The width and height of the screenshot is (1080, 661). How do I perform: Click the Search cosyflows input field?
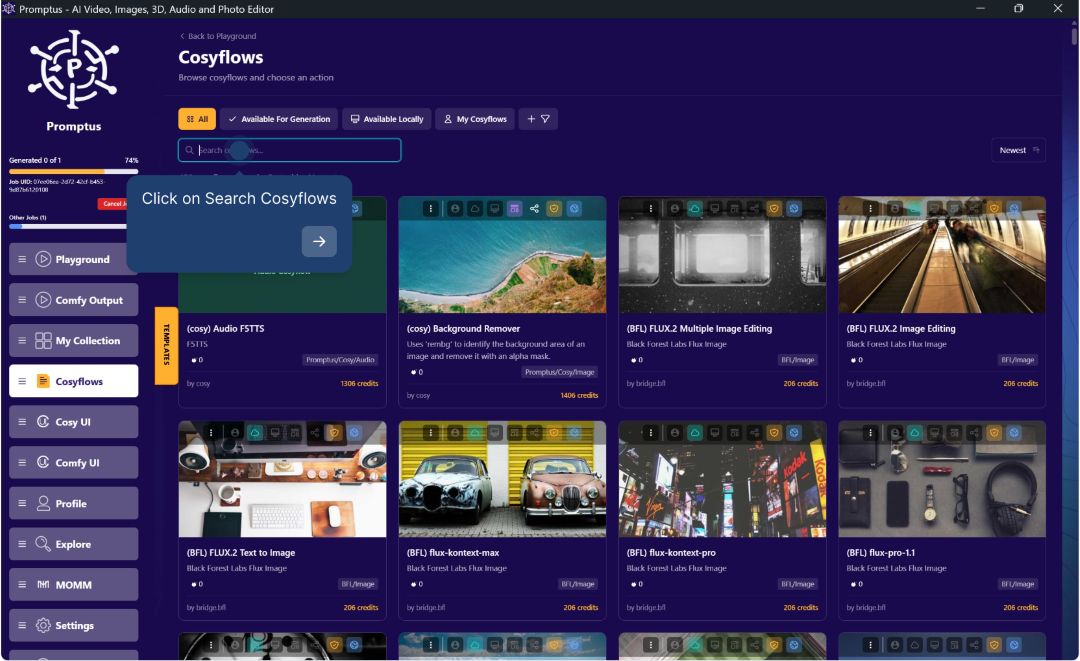click(289, 150)
